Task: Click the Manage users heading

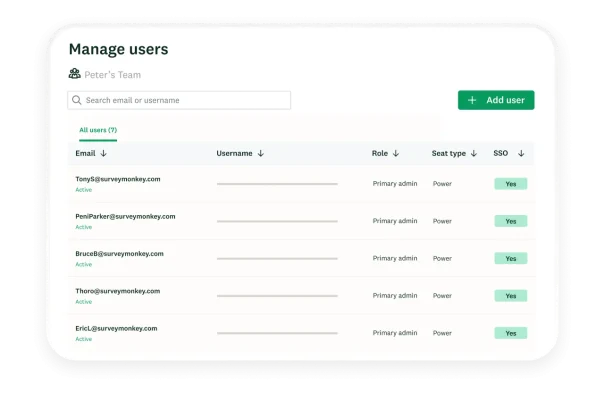Action: (x=119, y=49)
